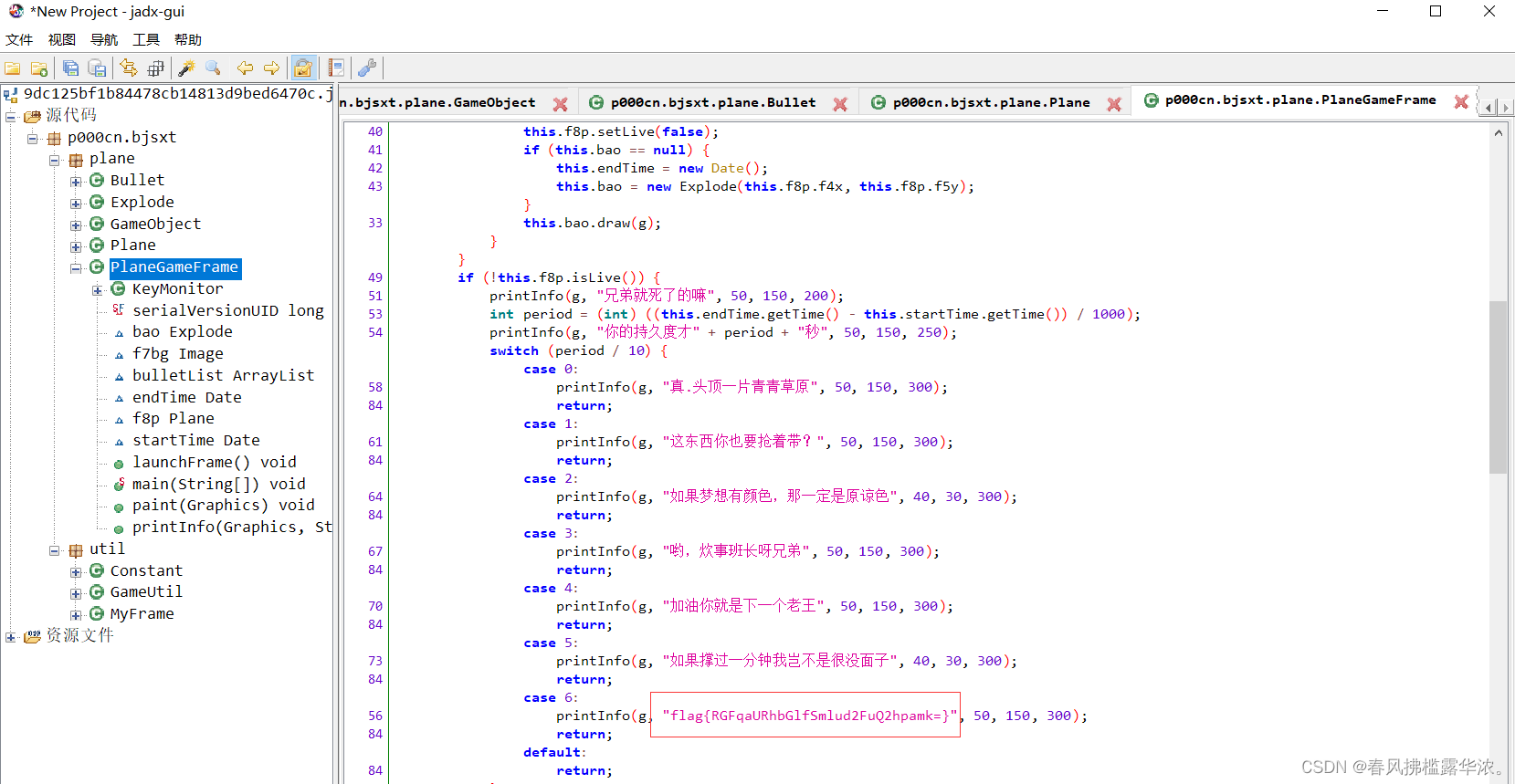Open the 工具 menu
Image resolution: width=1515 pixels, height=784 pixels.
[x=146, y=39]
